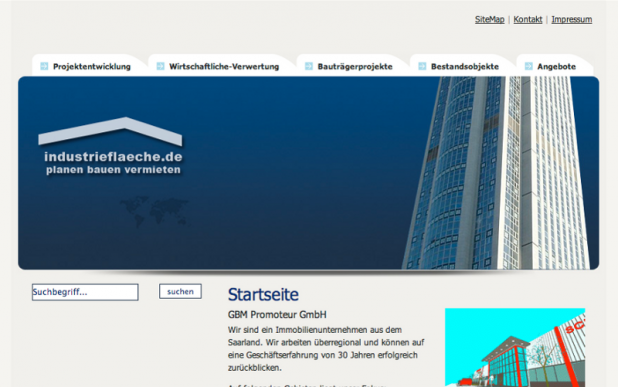Open the Wirtschaftliche-Verwertung tab
Viewport: 618px width, 387px height.
pyautogui.click(x=224, y=67)
